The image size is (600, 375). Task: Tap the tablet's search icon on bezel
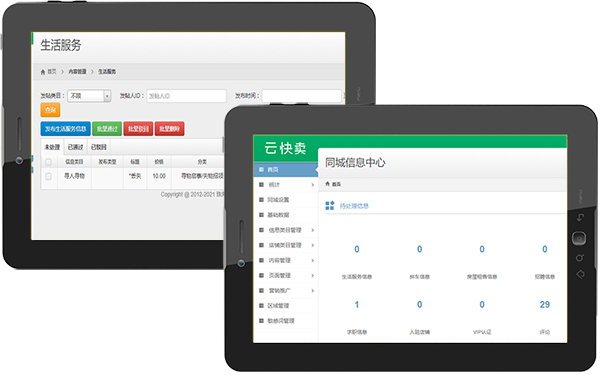pyautogui.click(x=580, y=258)
